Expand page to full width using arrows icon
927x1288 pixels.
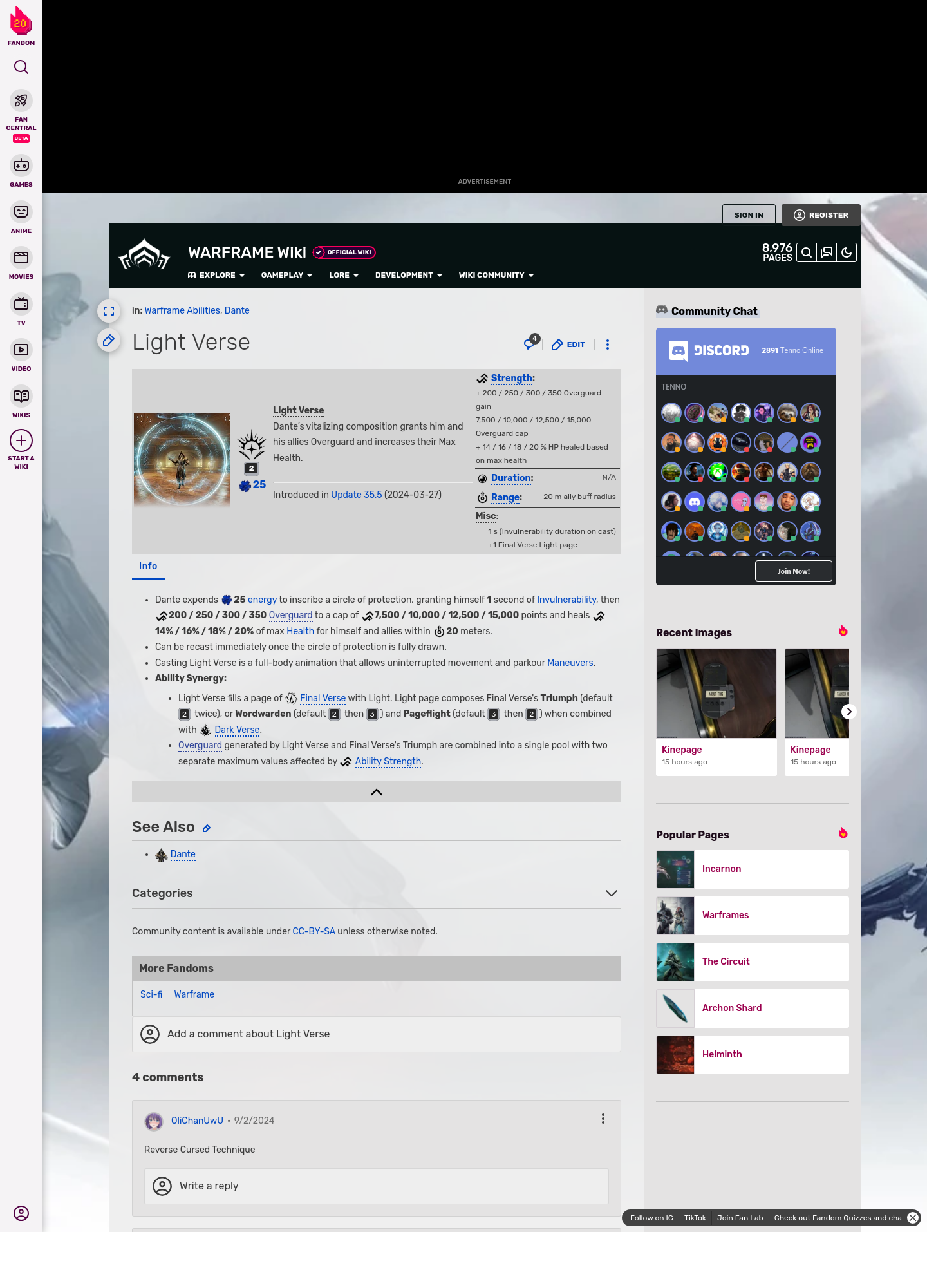[x=109, y=311]
